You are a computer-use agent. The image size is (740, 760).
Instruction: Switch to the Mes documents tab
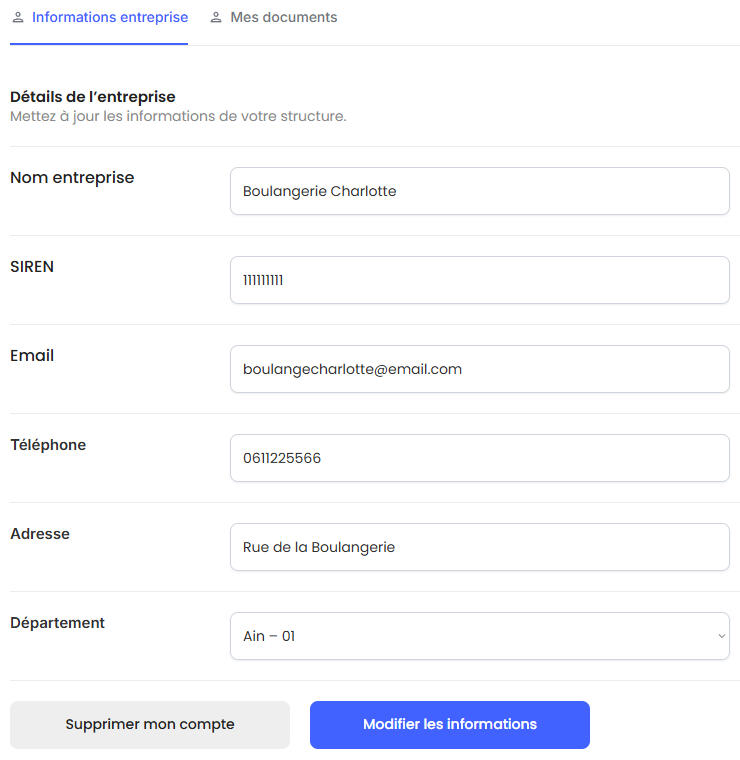[x=283, y=18]
